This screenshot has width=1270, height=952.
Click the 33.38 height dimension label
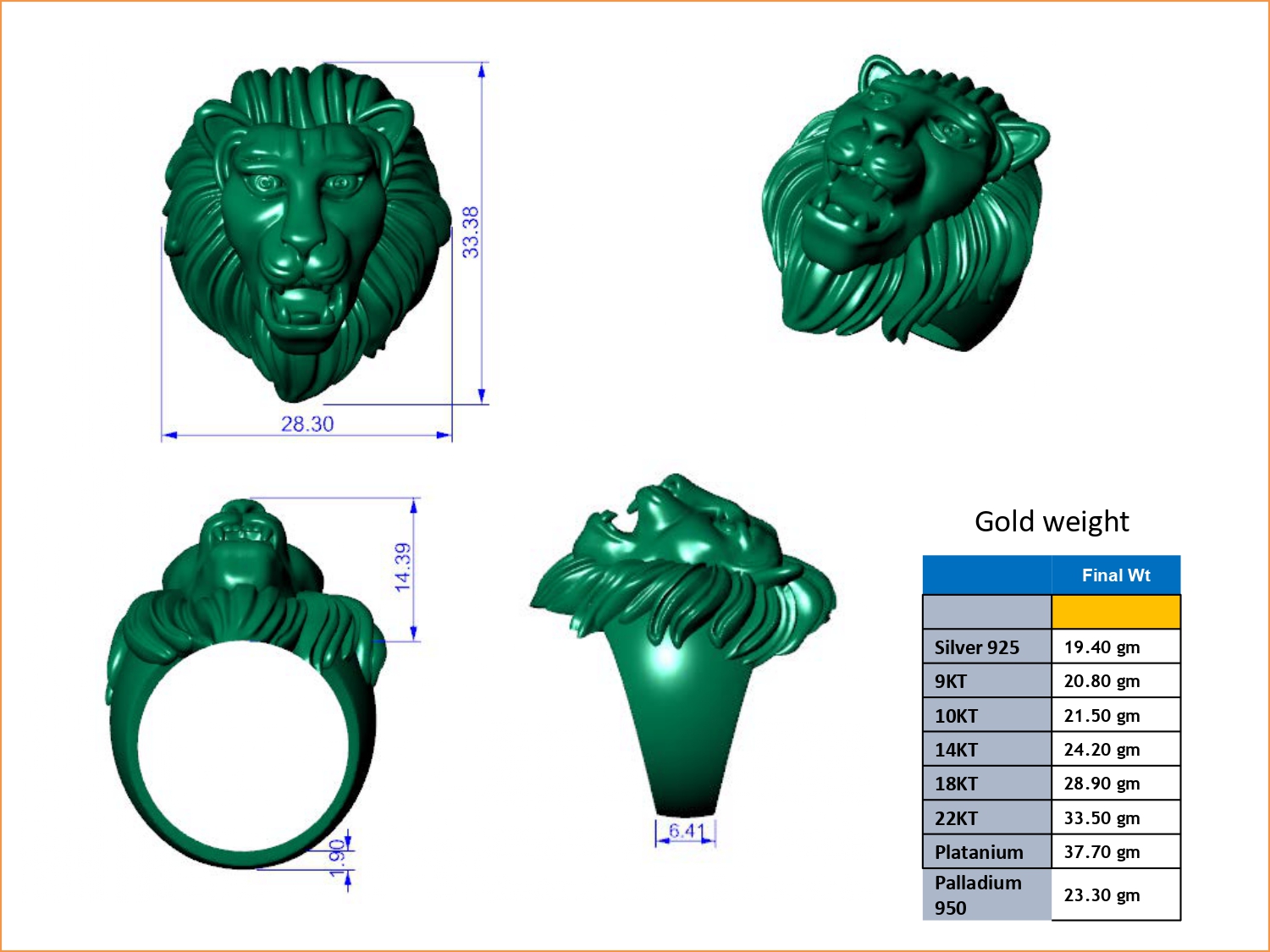pos(470,232)
